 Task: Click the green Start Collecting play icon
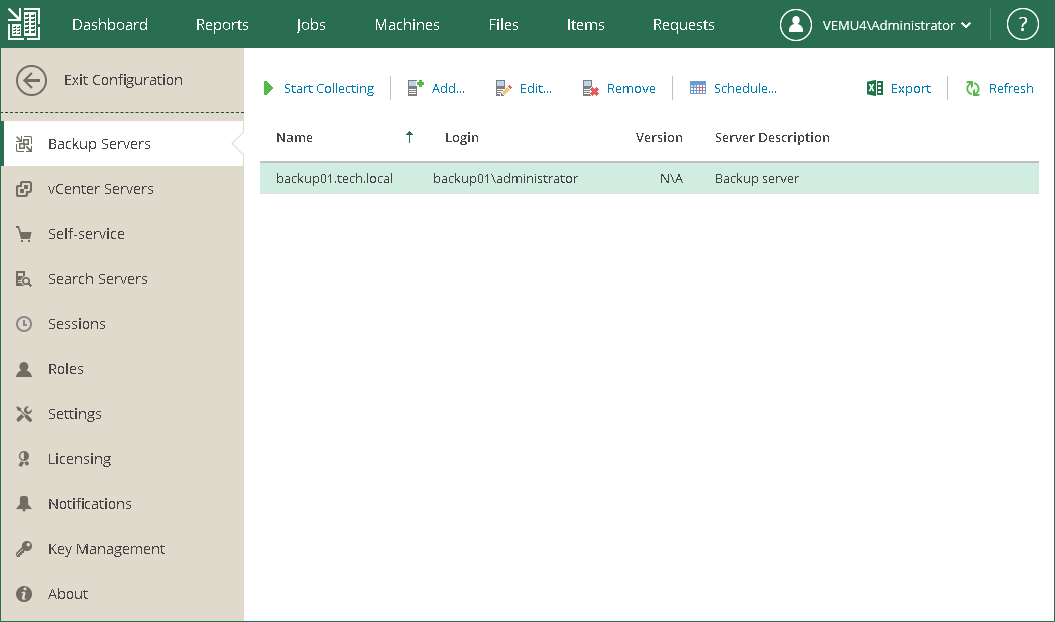[268, 88]
